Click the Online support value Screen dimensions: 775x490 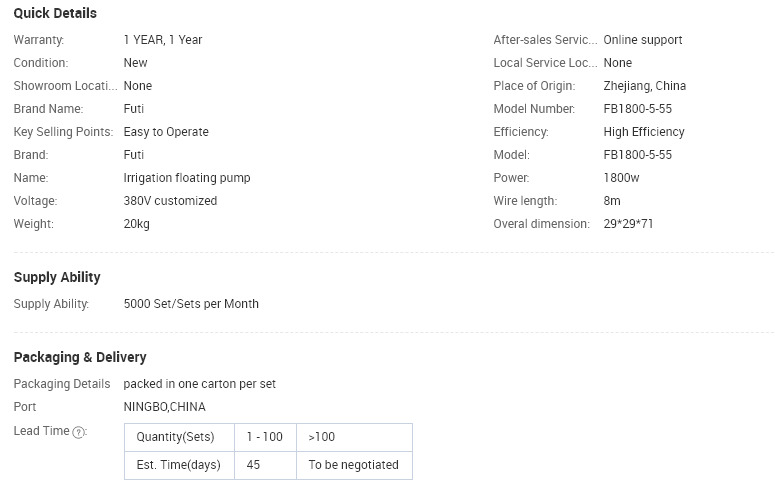[643, 40]
